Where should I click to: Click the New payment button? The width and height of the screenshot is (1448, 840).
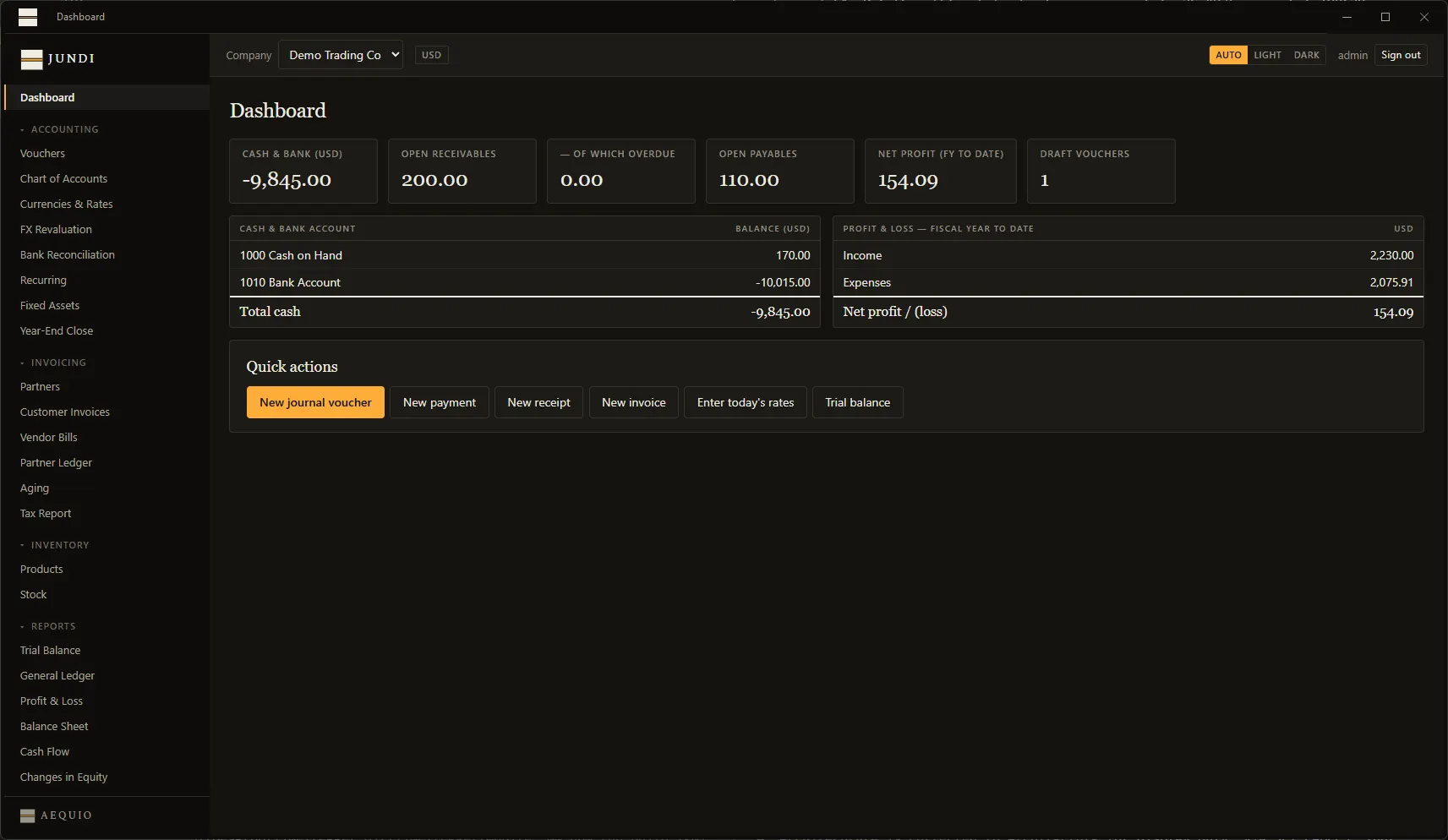pos(440,402)
